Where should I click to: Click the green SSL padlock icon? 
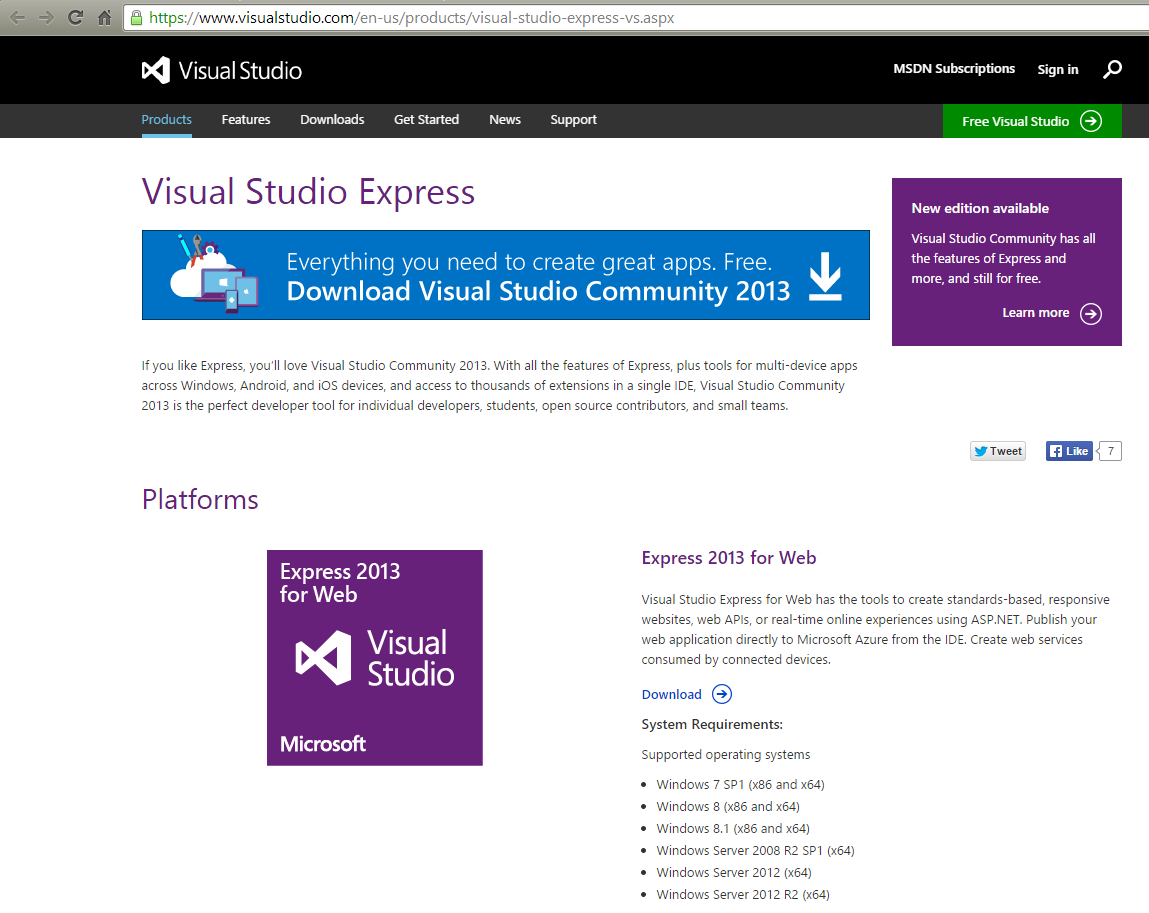pos(136,18)
